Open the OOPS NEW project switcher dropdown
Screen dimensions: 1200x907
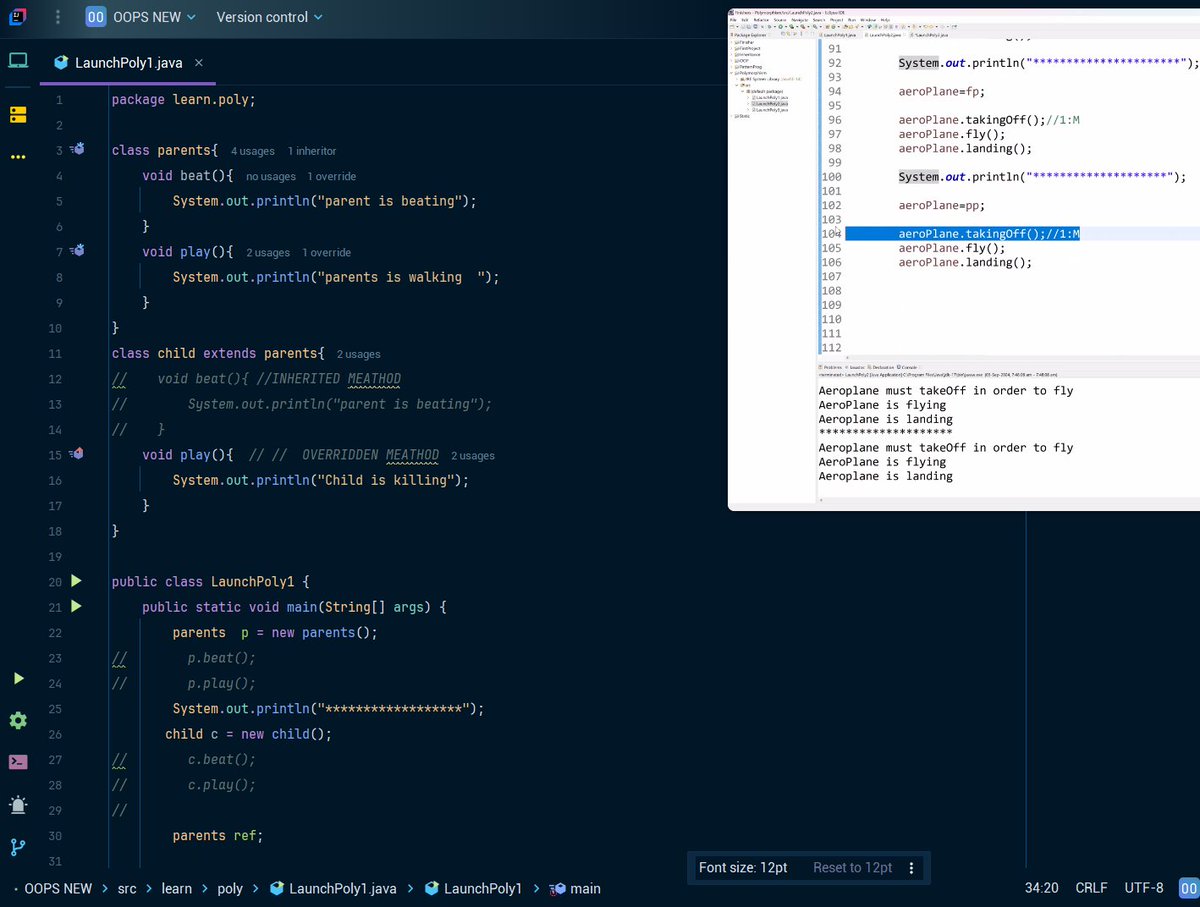pyautogui.click(x=140, y=17)
